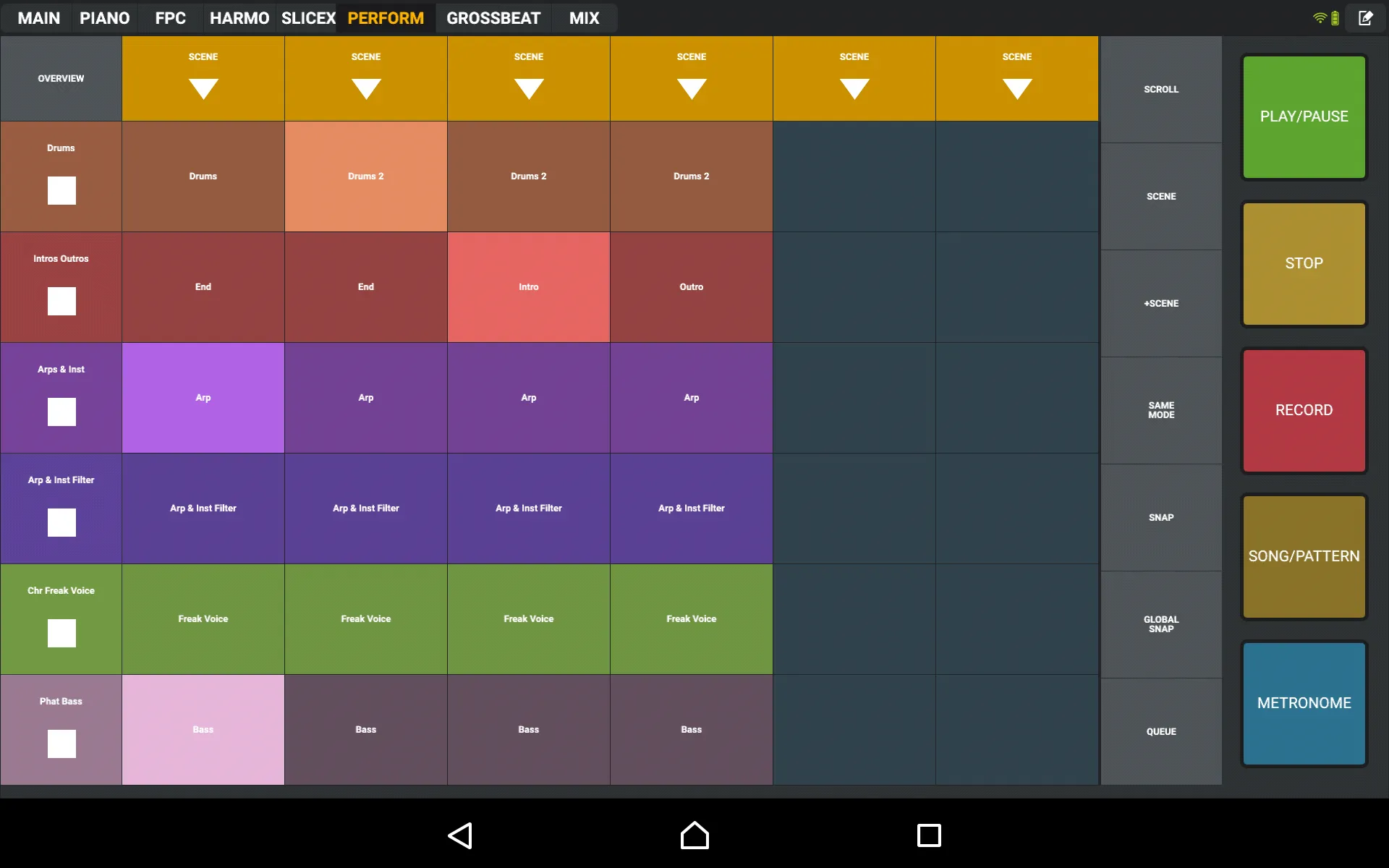This screenshot has height=868, width=1389.
Task: Toggle the GLOBAL SNAP option
Action: (1160, 625)
